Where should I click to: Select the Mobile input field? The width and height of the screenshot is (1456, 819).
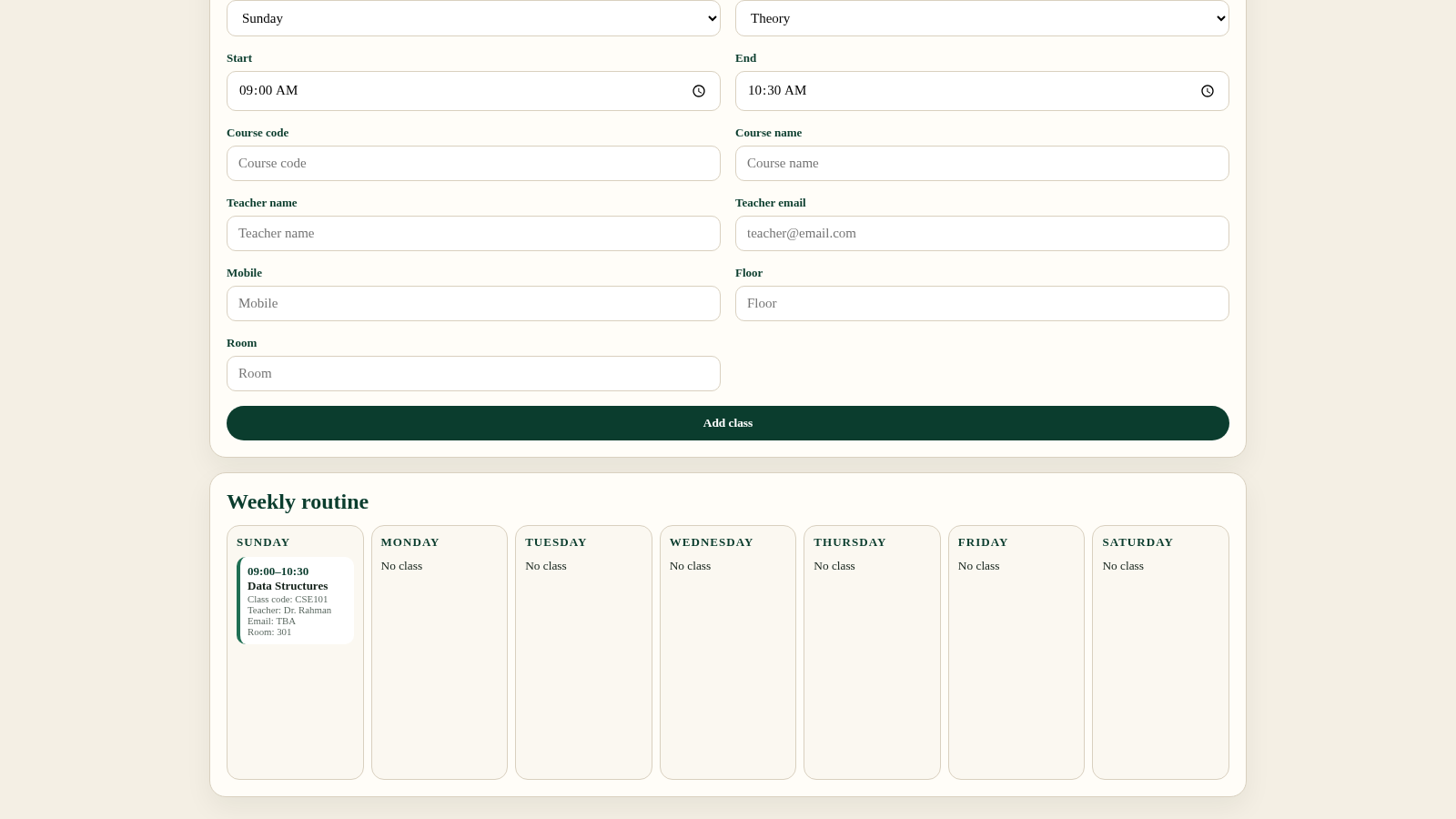pos(473,304)
